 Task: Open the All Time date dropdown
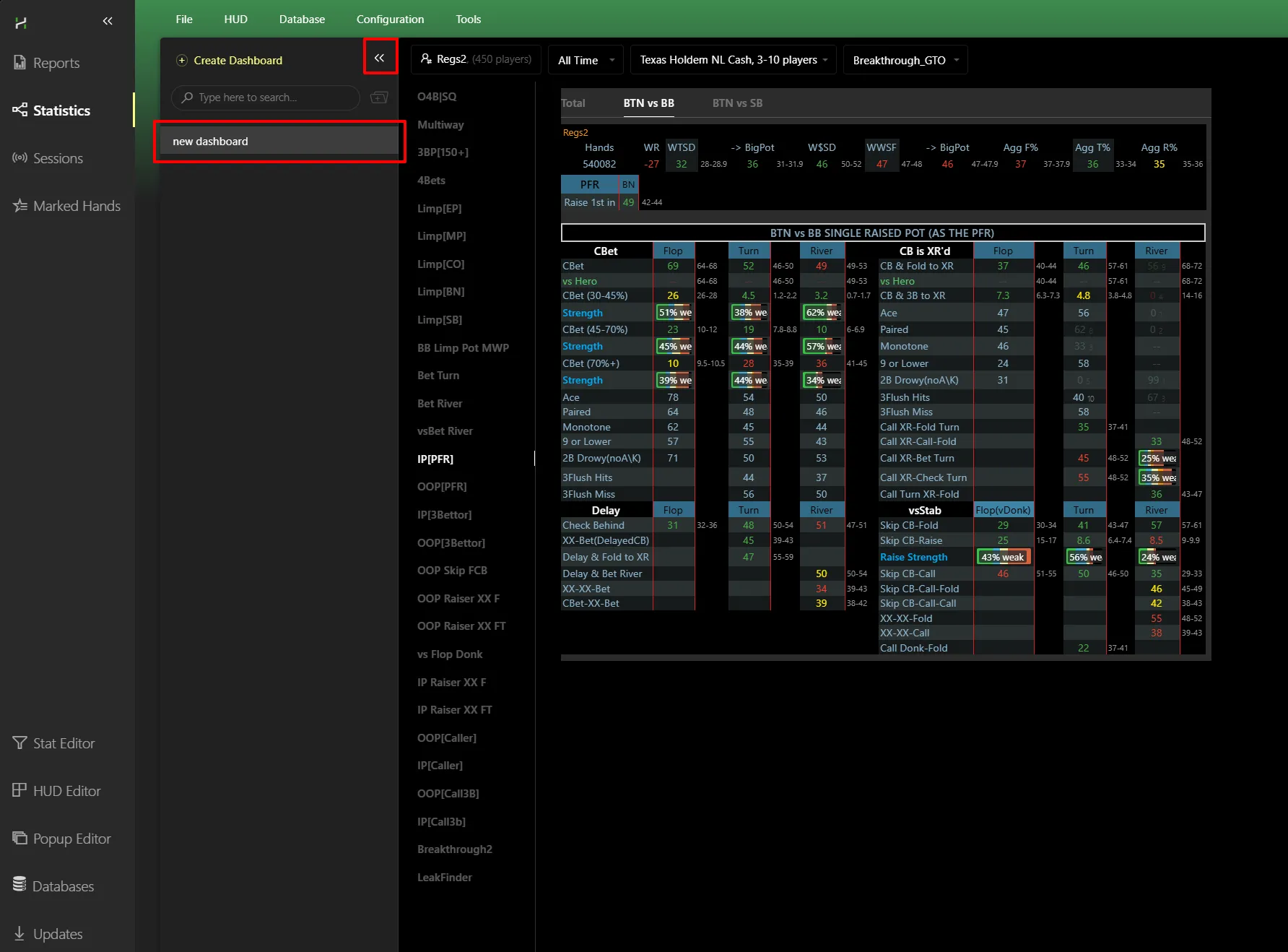click(x=586, y=60)
